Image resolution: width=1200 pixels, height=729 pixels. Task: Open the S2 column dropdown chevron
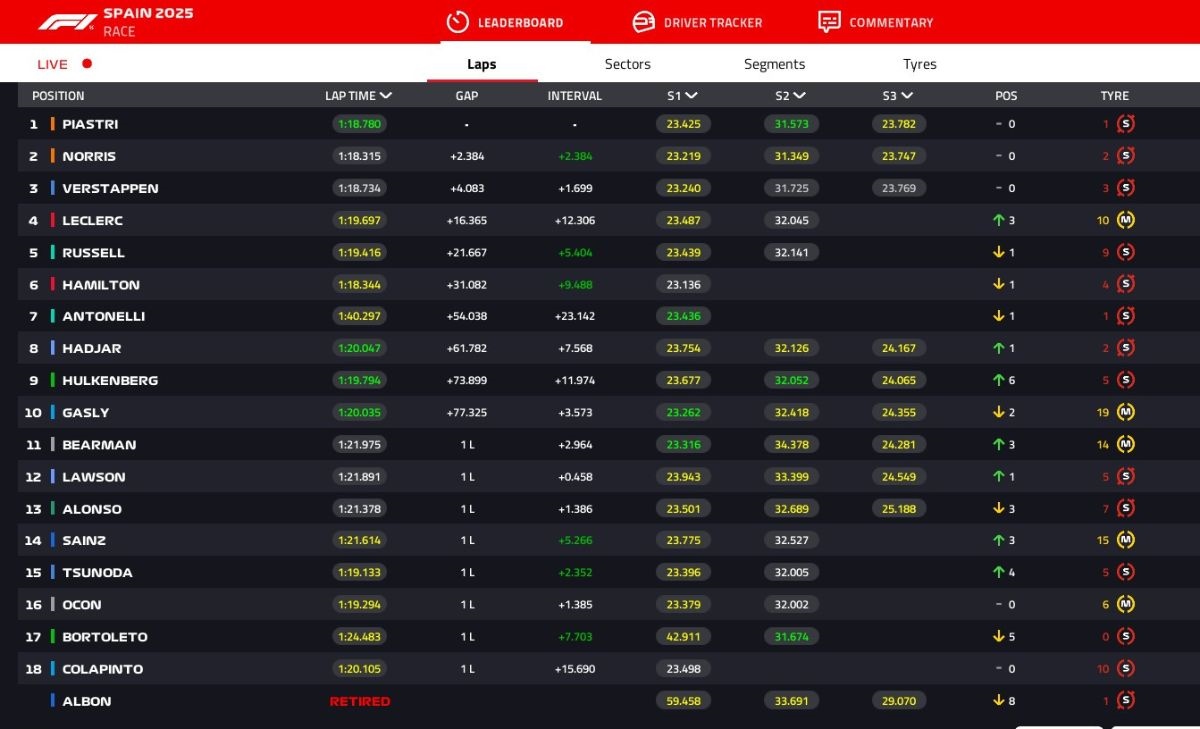[799, 96]
